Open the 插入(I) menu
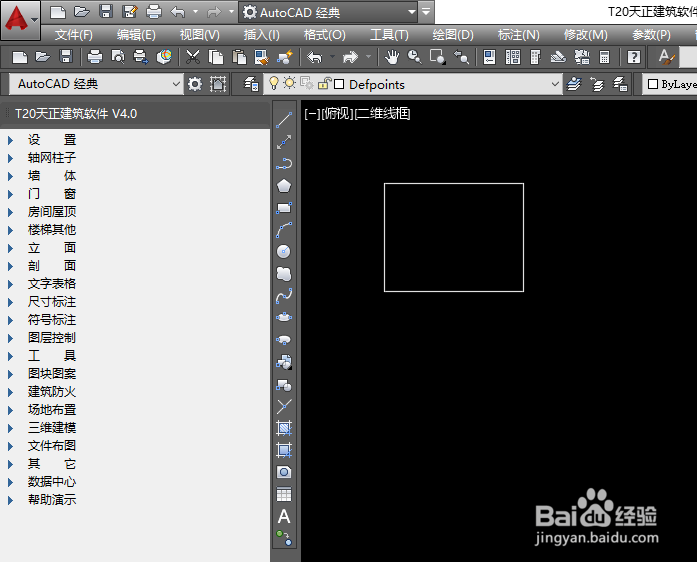The width and height of the screenshot is (697, 562). click(261, 35)
